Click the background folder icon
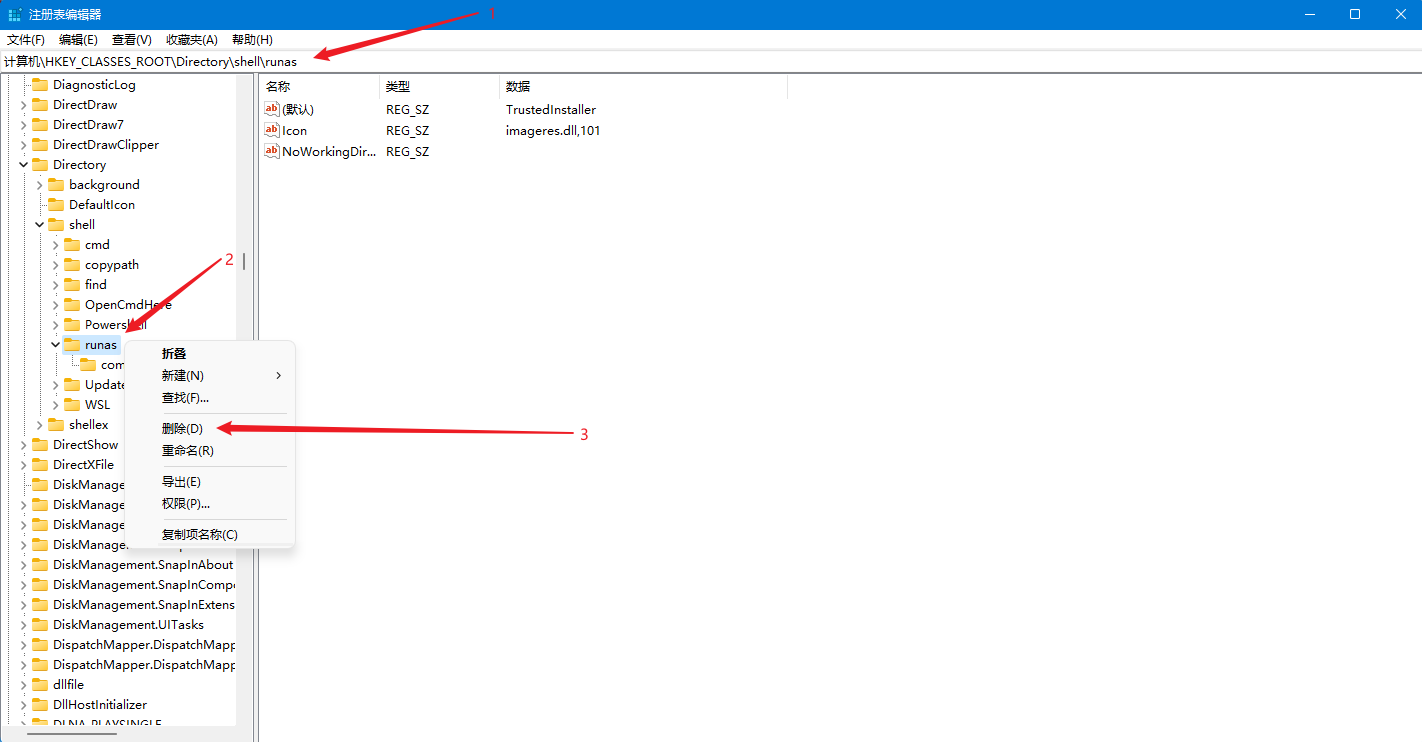This screenshot has width=1422, height=742. coord(56,185)
